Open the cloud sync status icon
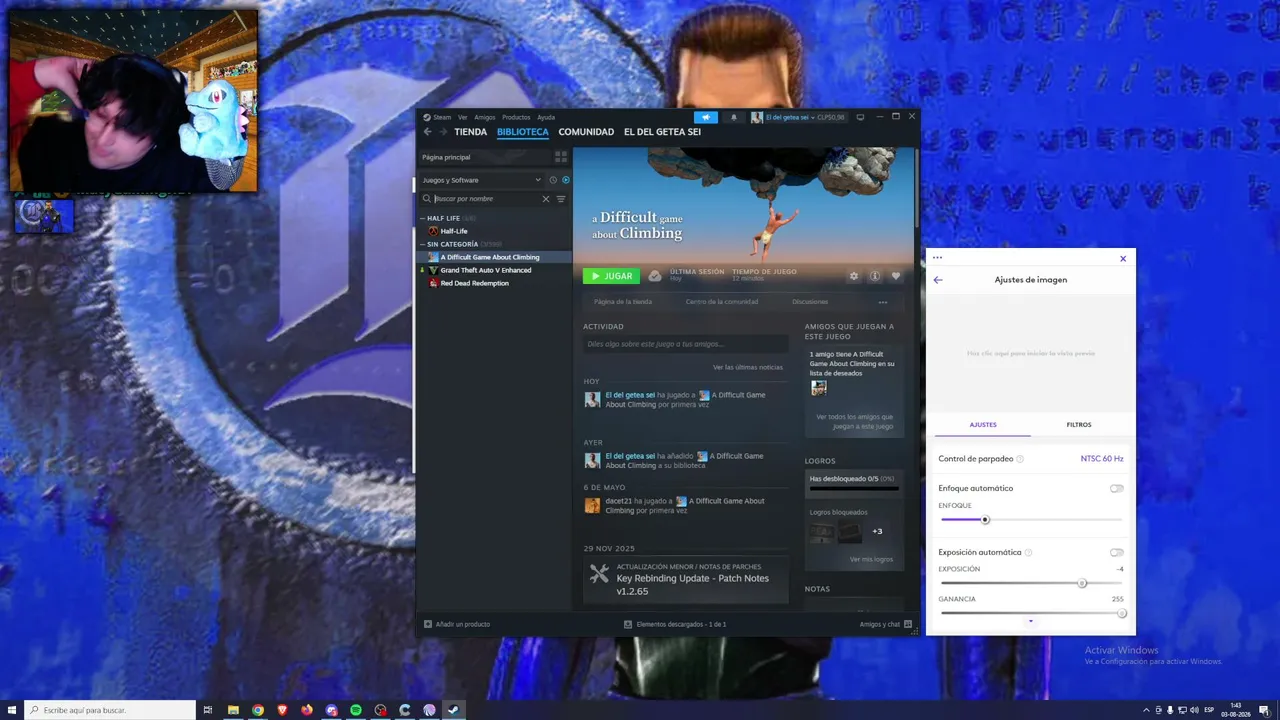The height and width of the screenshot is (720, 1280). (x=655, y=276)
